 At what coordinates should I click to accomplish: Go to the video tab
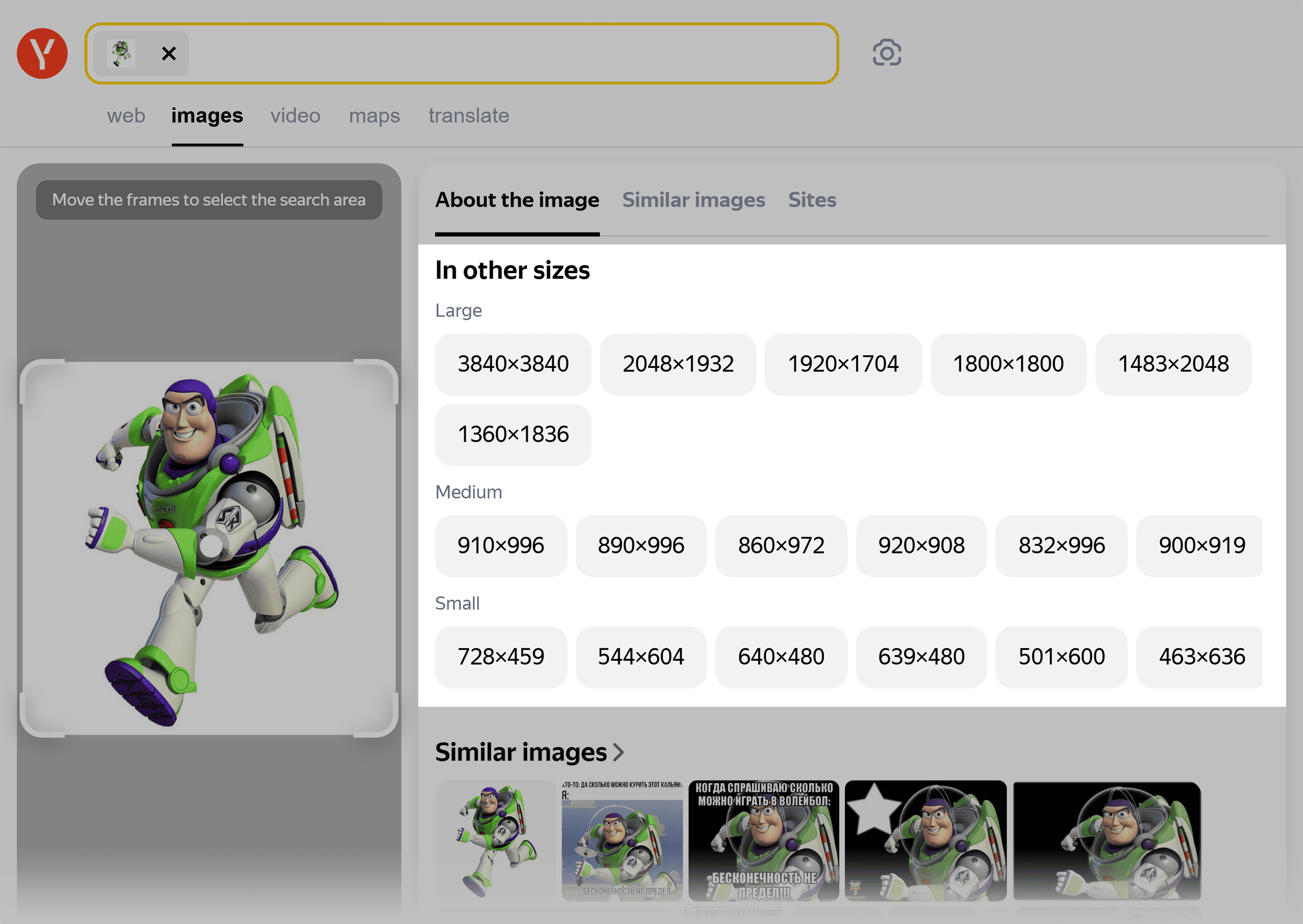coord(296,116)
